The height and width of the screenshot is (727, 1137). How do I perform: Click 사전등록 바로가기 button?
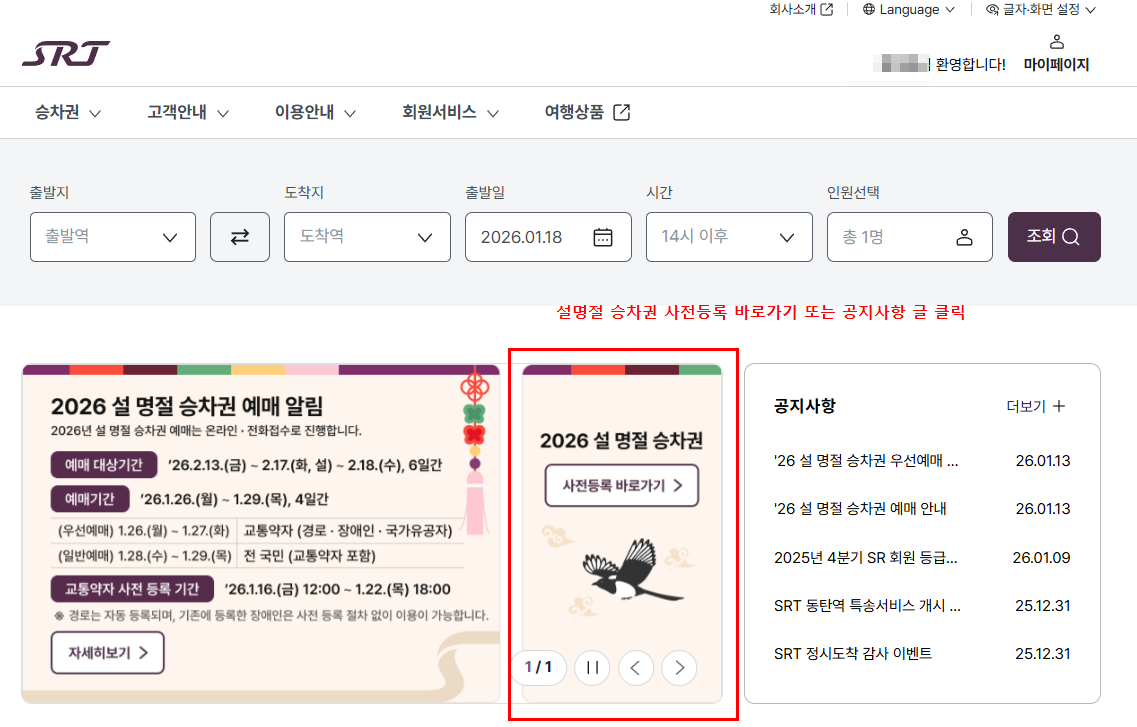pyautogui.click(x=622, y=486)
